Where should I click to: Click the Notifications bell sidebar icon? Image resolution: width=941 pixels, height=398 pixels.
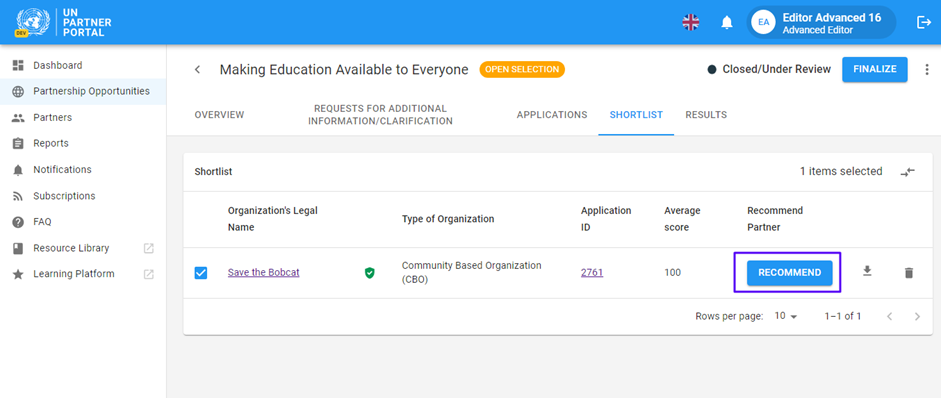point(18,170)
